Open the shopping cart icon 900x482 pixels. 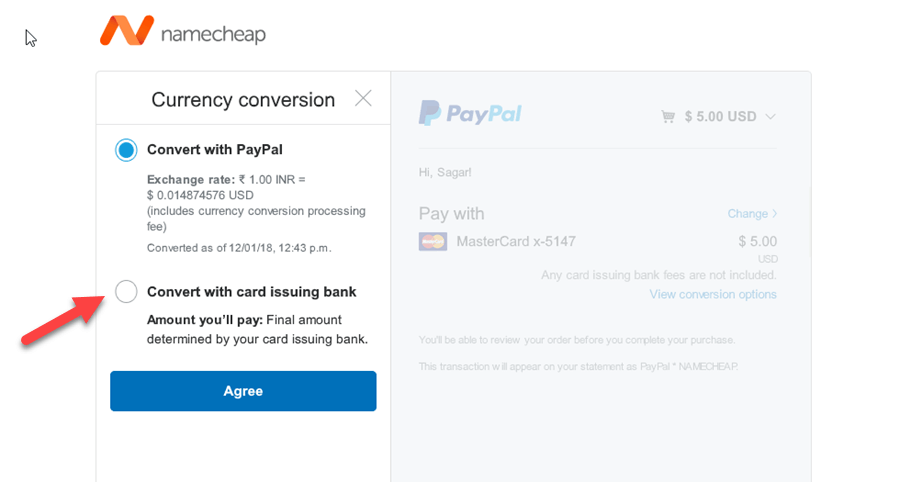pos(668,116)
